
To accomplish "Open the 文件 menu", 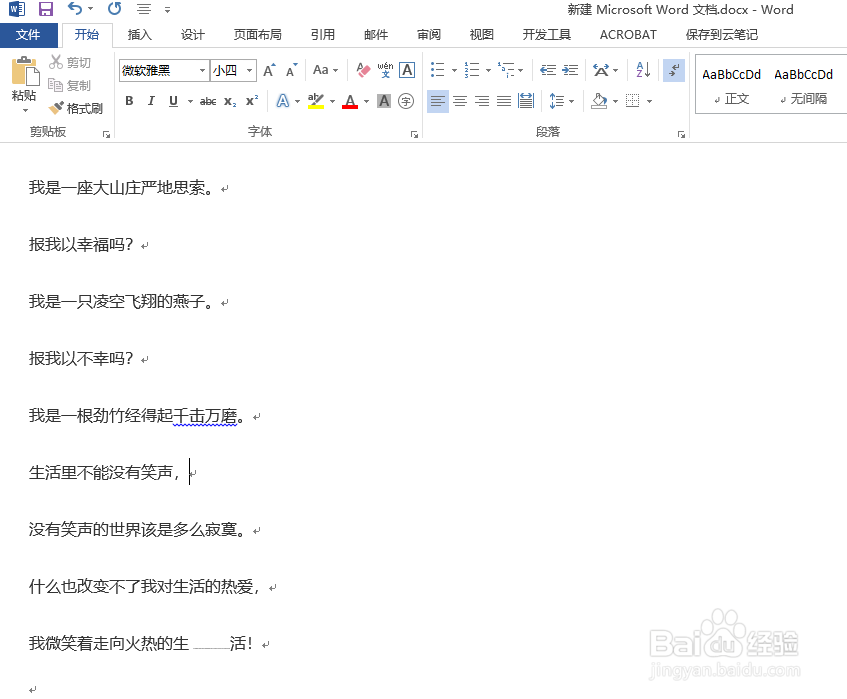I will 29,34.
